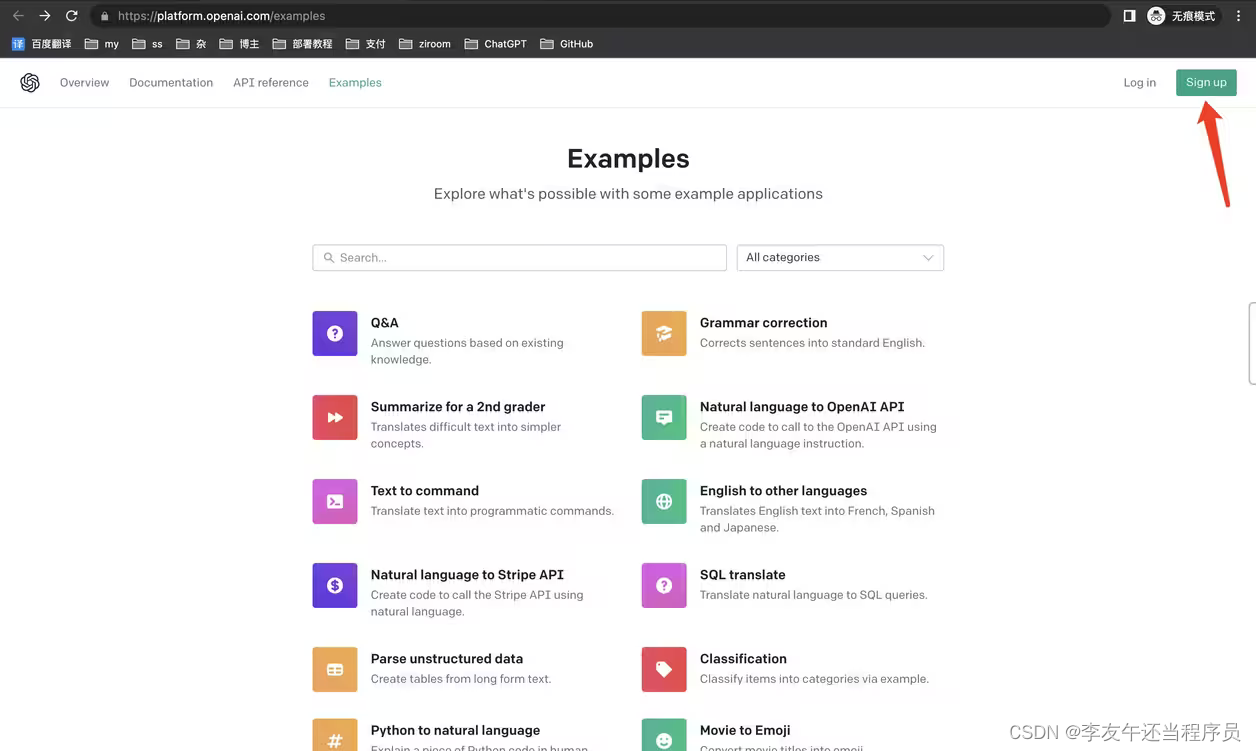Open the Parse unstructured data title
1256x751 pixels.
(447, 659)
